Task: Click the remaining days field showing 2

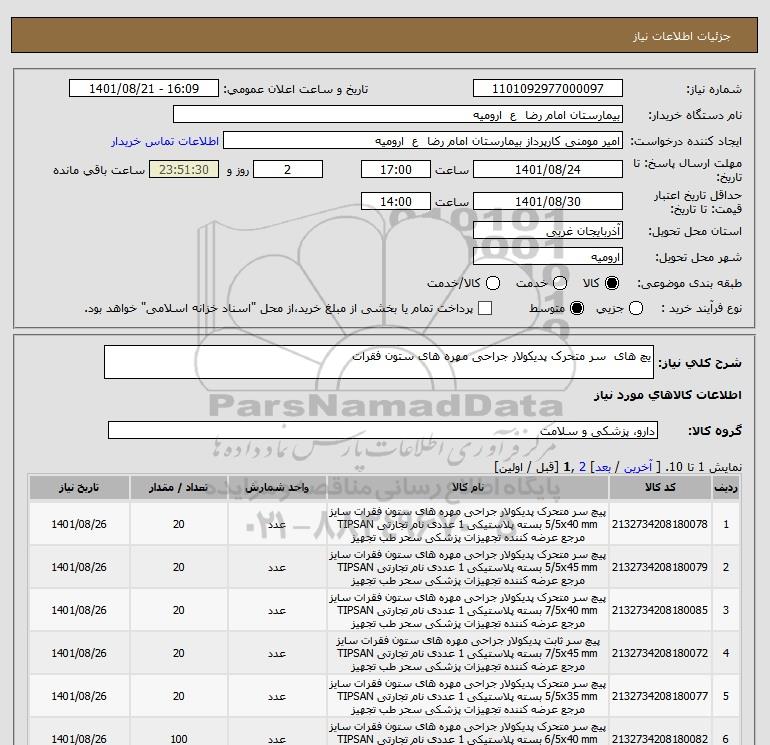Action: (x=288, y=169)
